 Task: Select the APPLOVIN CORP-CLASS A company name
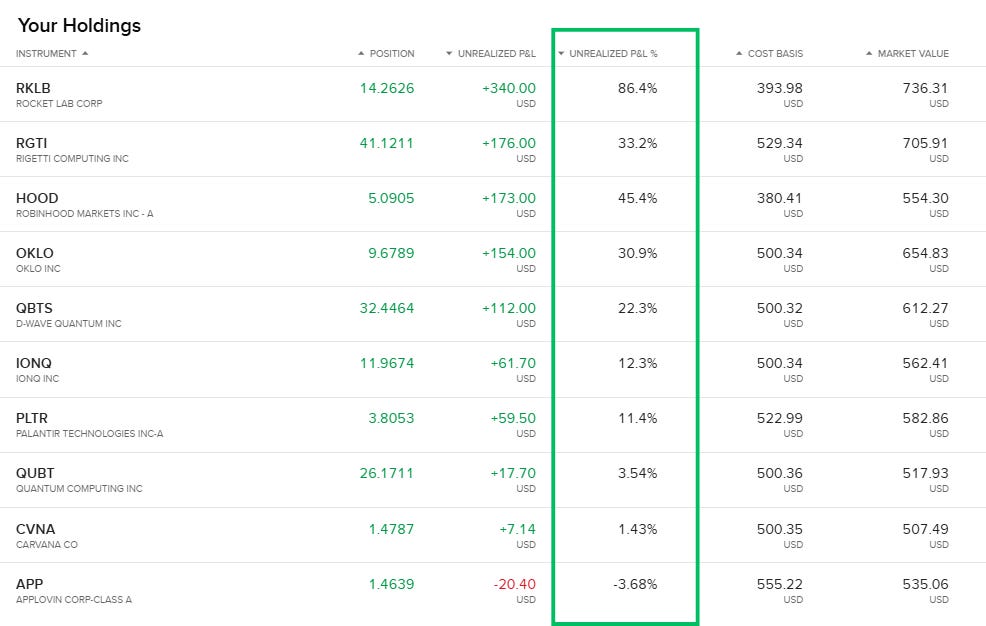(x=74, y=600)
